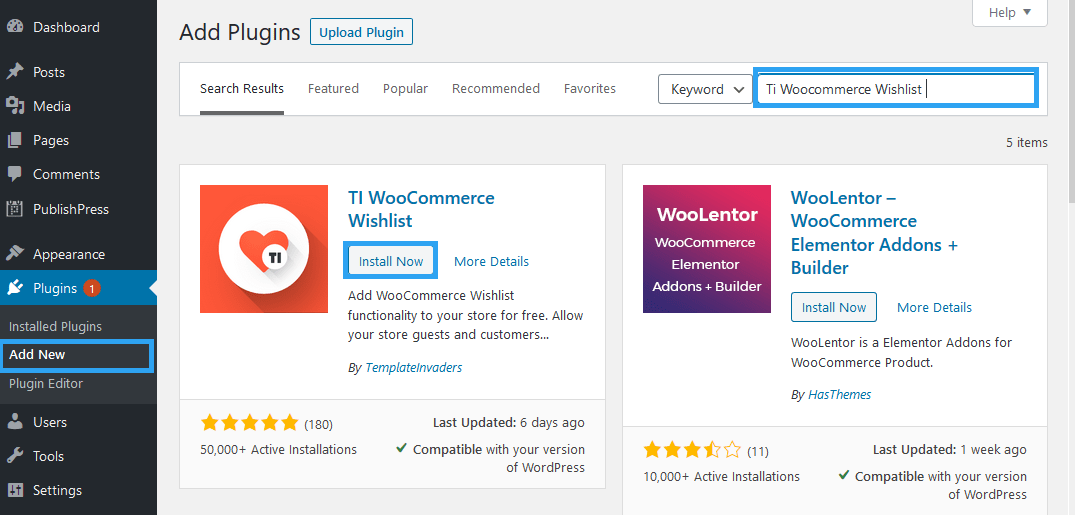
Task: Click 'Last Updated: 6 days ago' text
Action: point(509,423)
